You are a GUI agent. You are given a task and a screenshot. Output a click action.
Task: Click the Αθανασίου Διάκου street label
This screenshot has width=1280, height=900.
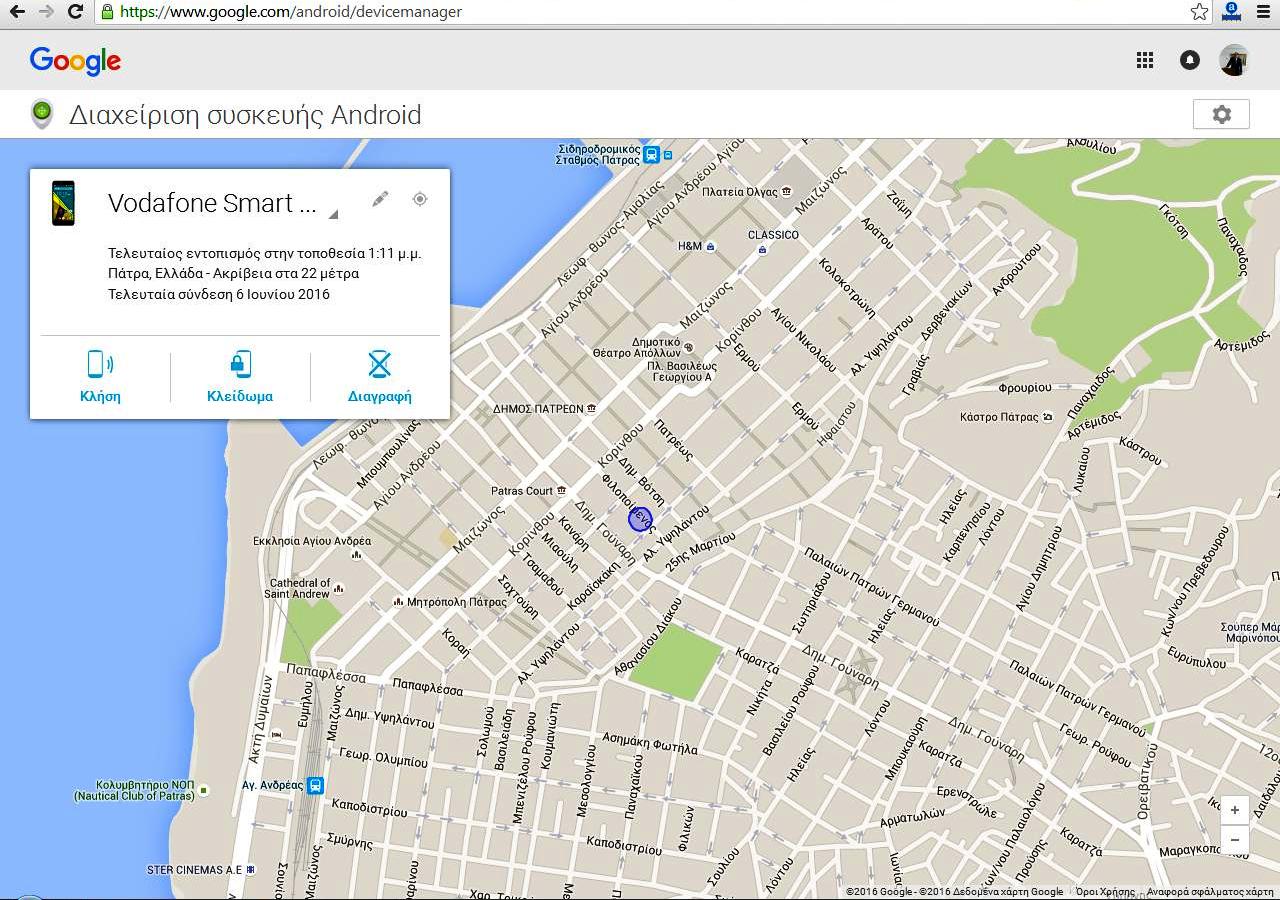point(650,636)
